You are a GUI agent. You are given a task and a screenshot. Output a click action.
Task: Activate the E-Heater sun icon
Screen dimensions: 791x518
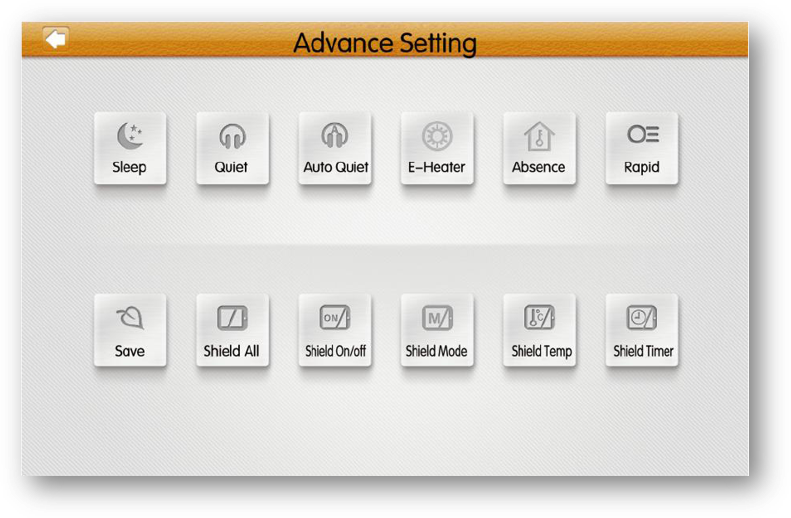coord(437,136)
